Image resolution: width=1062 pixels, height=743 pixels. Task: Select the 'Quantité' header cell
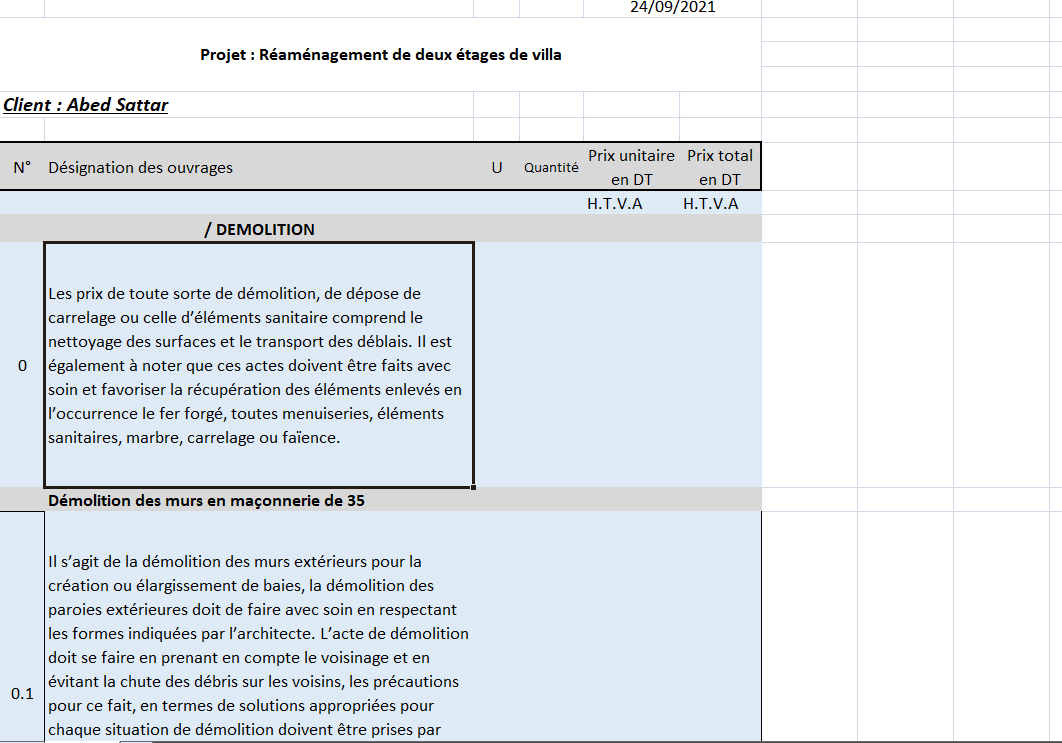[x=551, y=167]
